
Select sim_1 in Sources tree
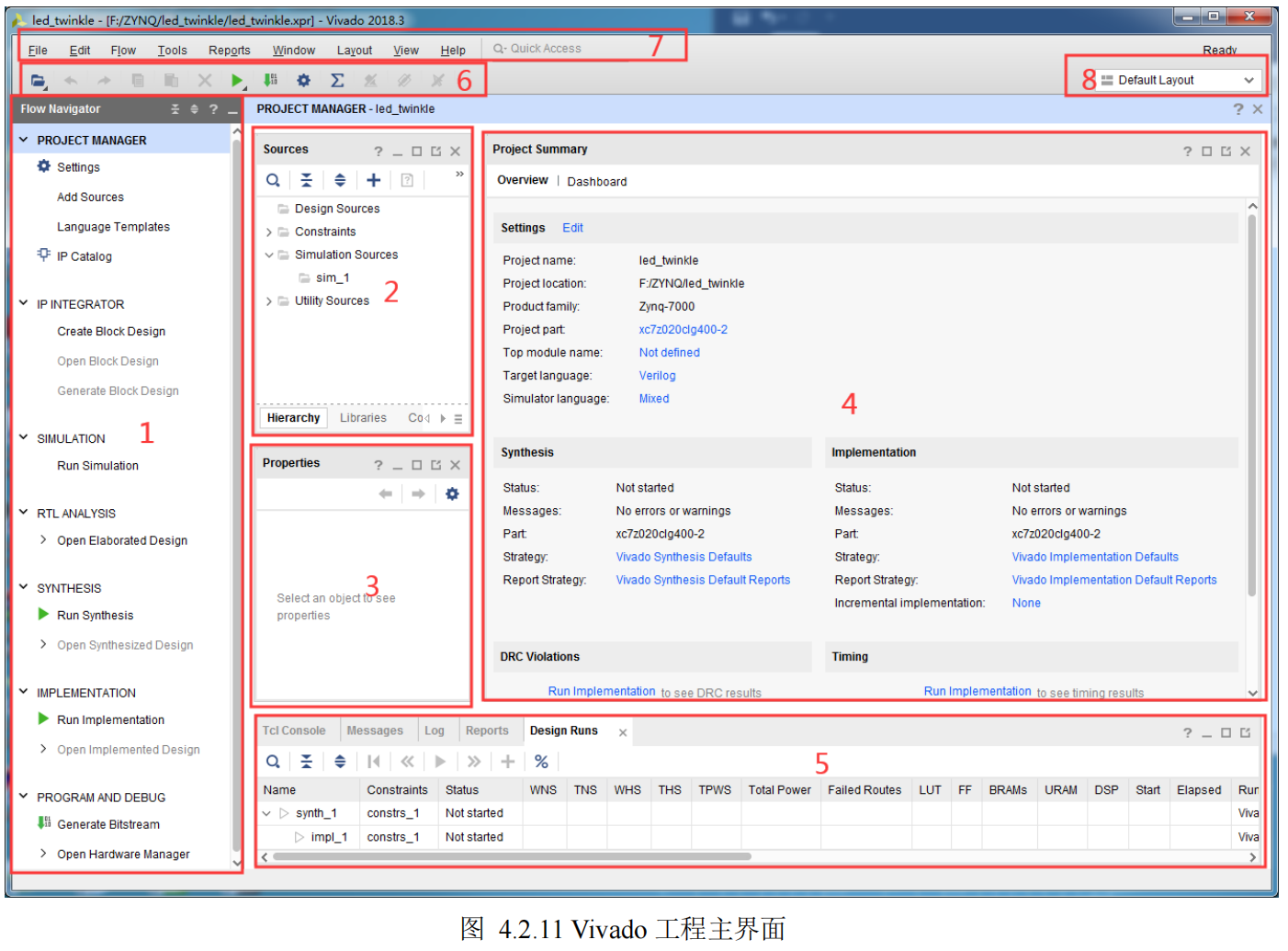pyautogui.click(x=333, y=277)
